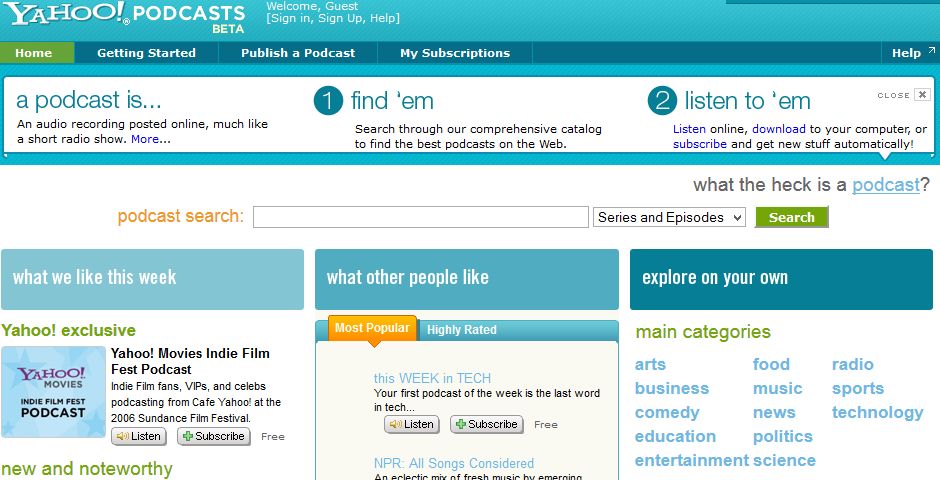Focus the podcast search text field
The height and width of the screenshot is (480, 940).
pyautogui.click(x=421, y=217)
